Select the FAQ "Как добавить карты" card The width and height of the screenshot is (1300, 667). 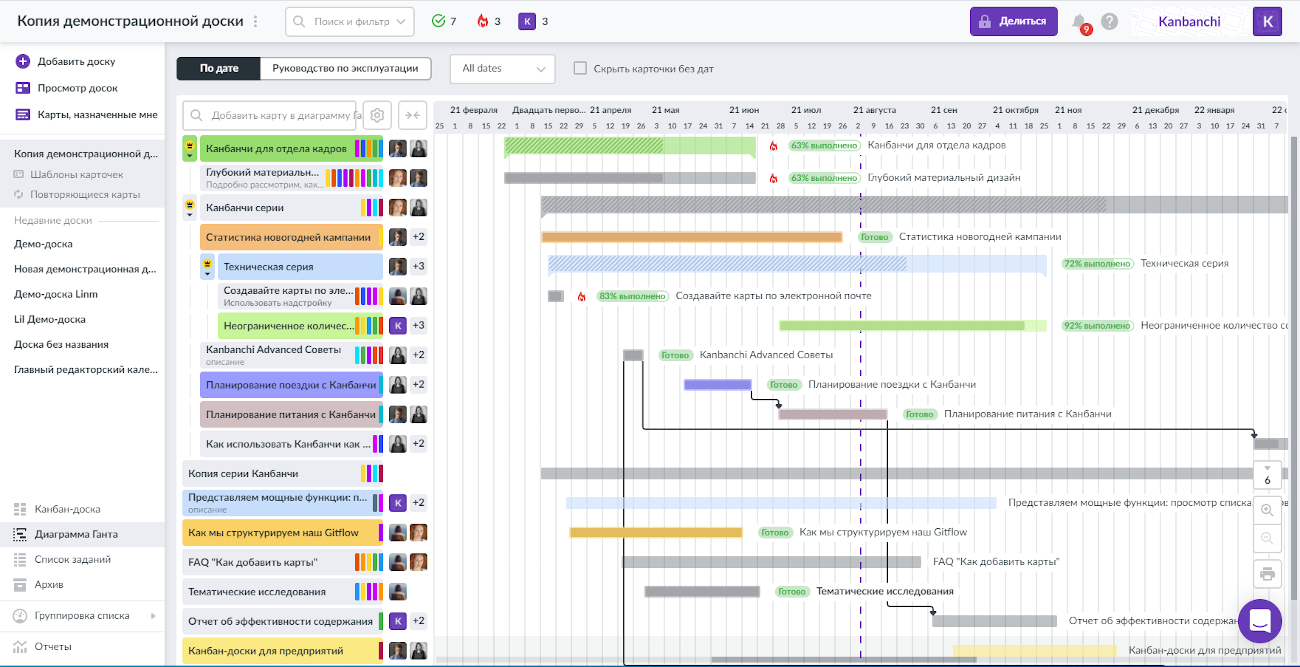pyautogui.click(x=282, y=562)
